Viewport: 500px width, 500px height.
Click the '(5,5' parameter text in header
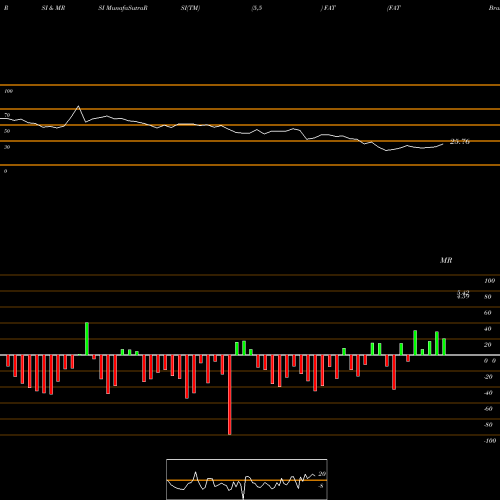(257, 8)
